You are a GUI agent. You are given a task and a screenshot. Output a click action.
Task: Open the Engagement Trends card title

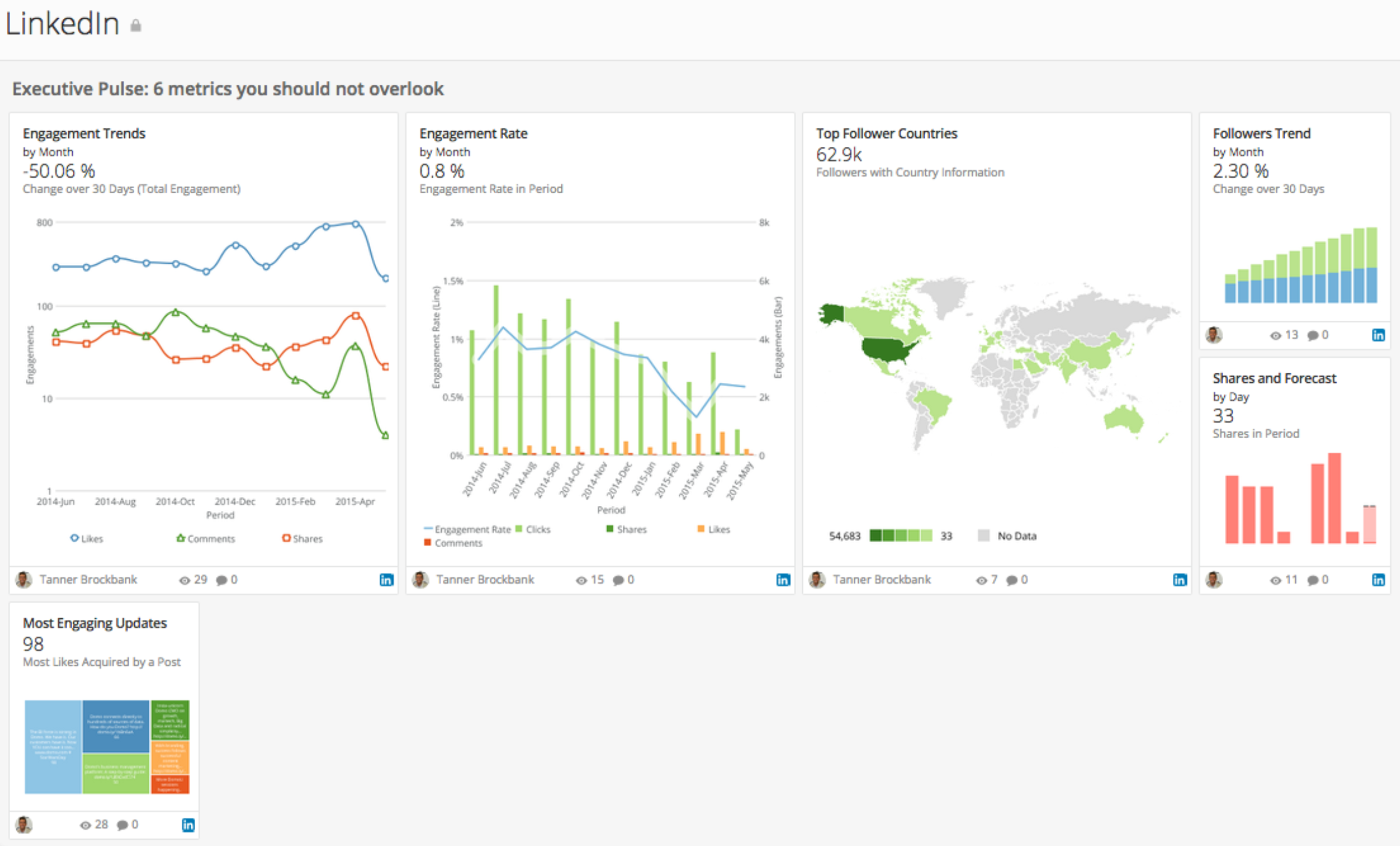84,134
